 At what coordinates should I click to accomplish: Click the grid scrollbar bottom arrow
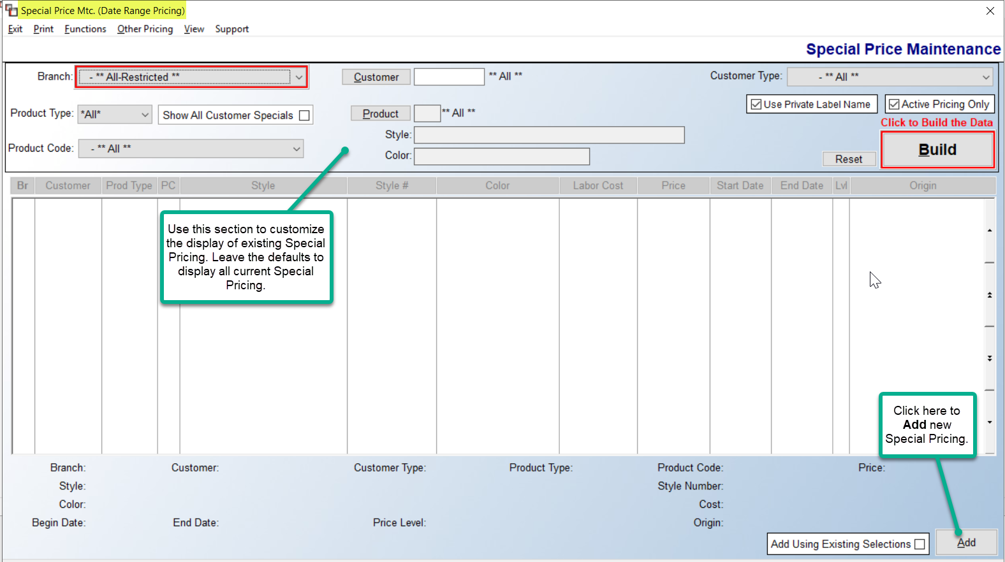tap(990, 422)
